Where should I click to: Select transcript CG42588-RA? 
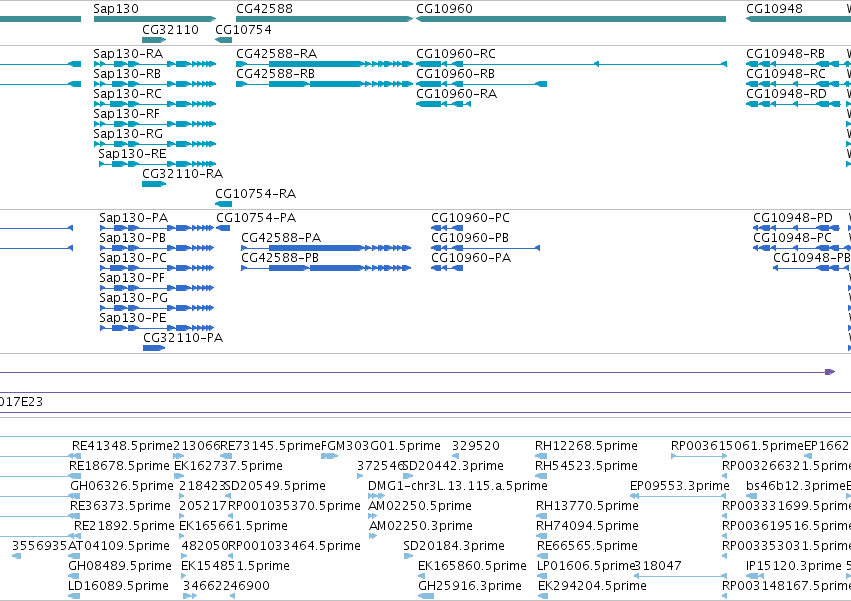pos(276,53)
